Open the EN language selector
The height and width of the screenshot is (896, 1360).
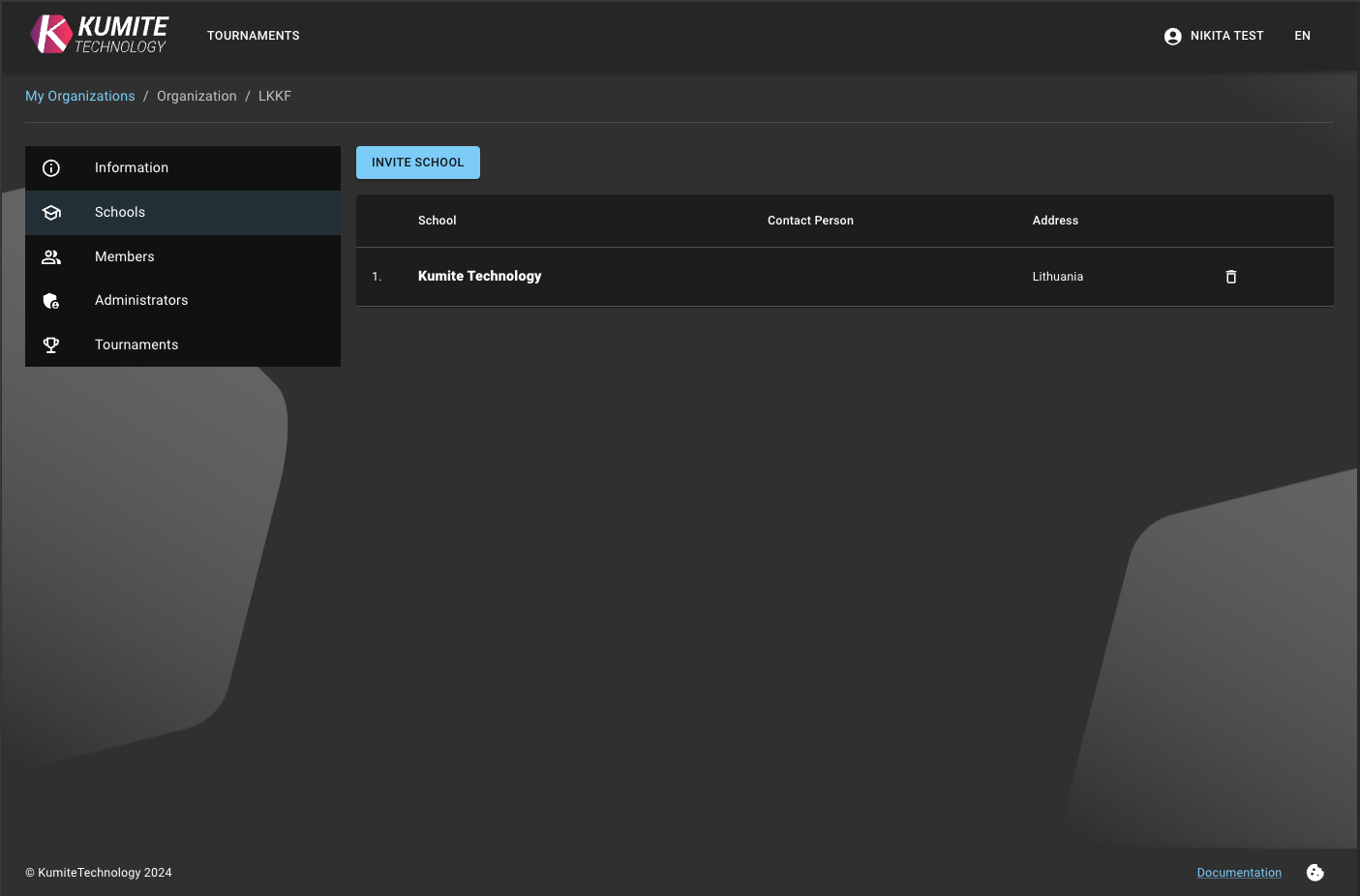pos(1302,36)
